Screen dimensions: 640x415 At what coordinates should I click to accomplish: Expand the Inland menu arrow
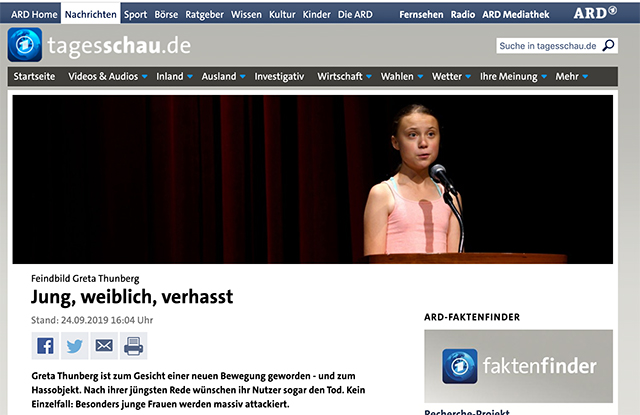click(x=190, y=76)
